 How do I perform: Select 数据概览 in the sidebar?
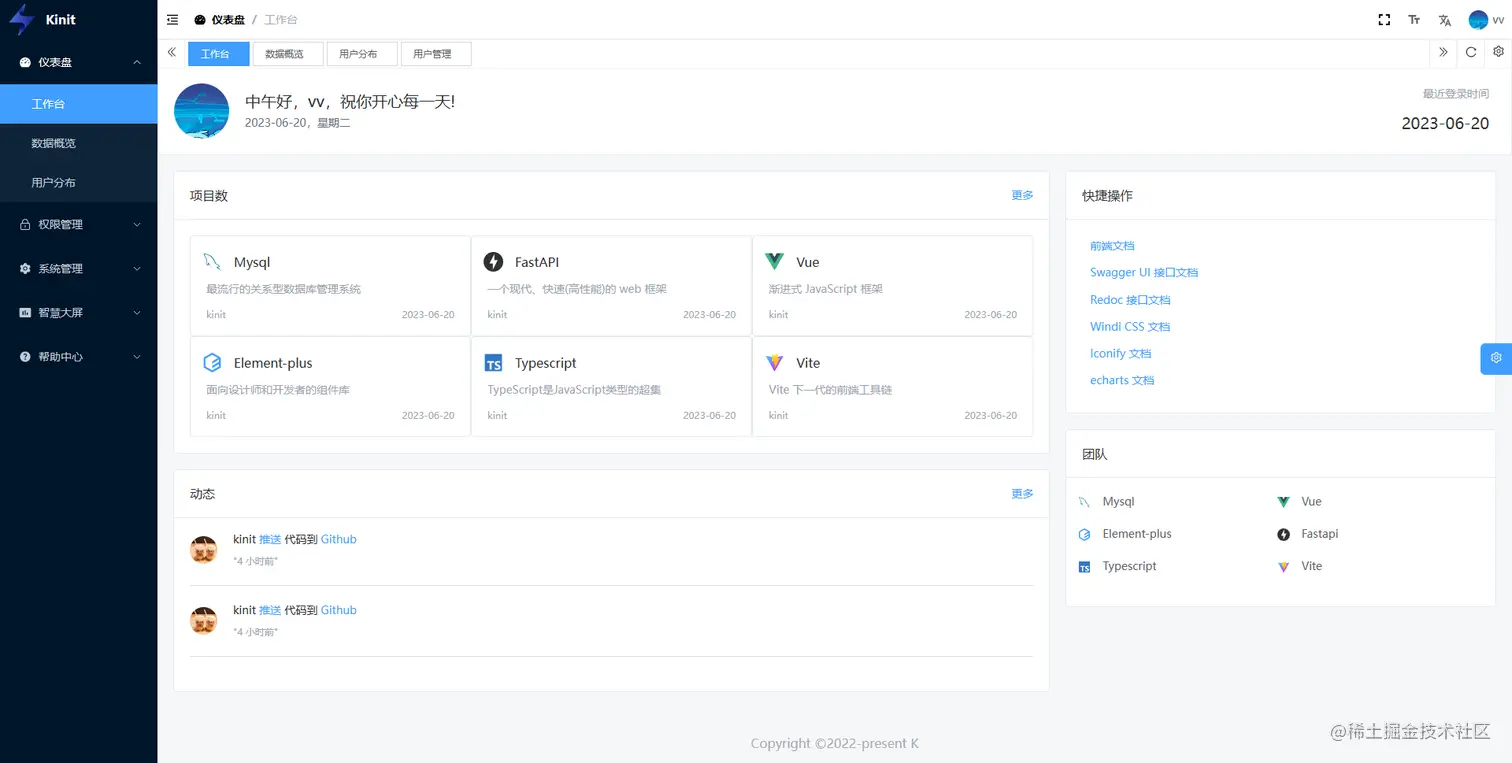coord(79,143)
